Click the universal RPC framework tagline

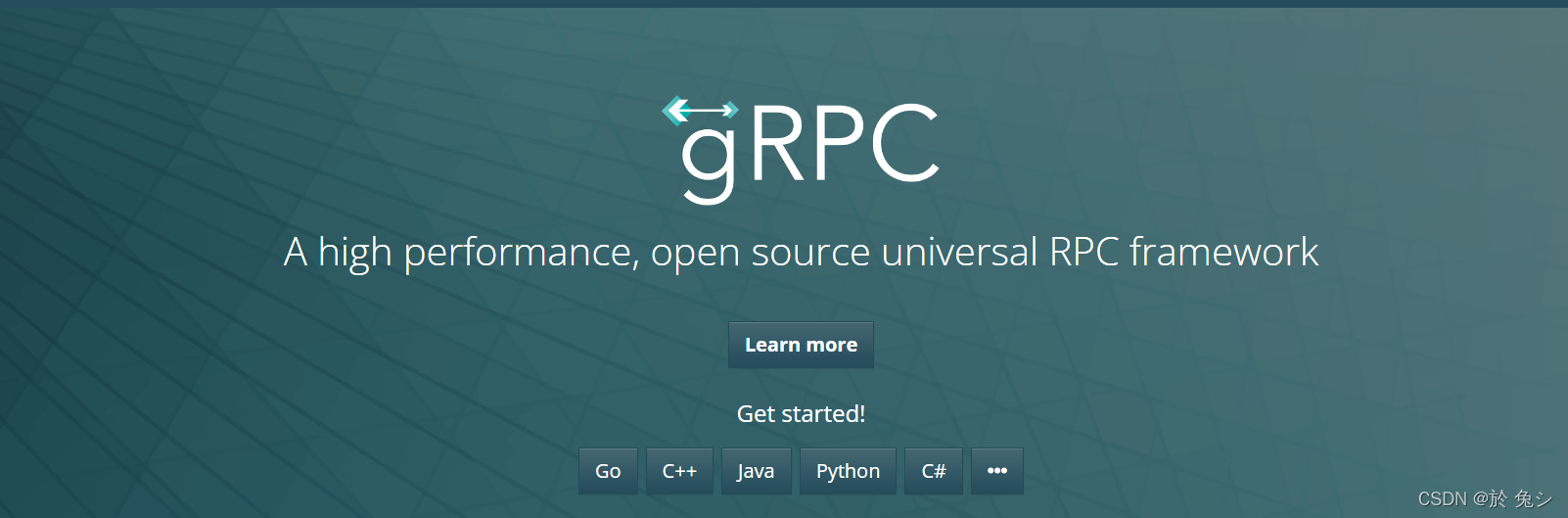point(801,253)
